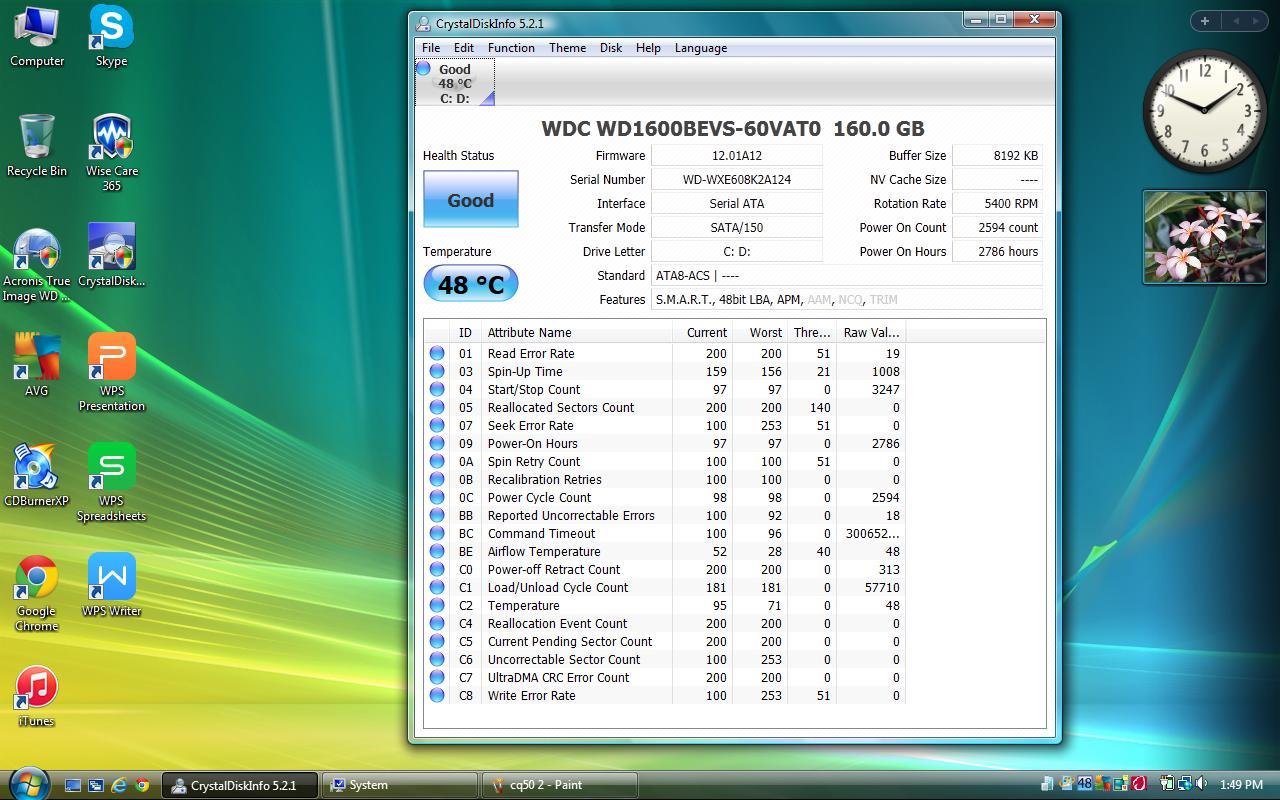Viewport: 1280px width, 800px height.
Task: Open the Computer desktop icon
Action: pyautogui.click(x=37, y=36)
